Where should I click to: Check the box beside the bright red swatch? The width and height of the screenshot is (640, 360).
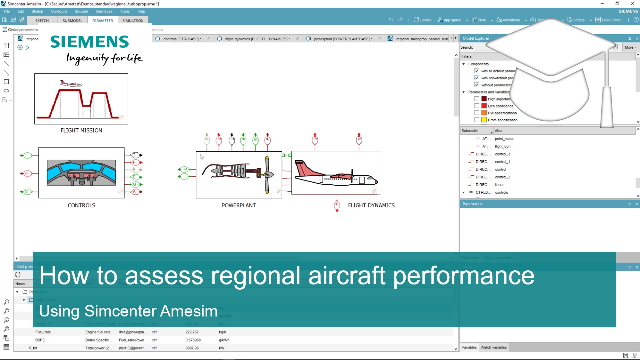[x=476, y=106]
